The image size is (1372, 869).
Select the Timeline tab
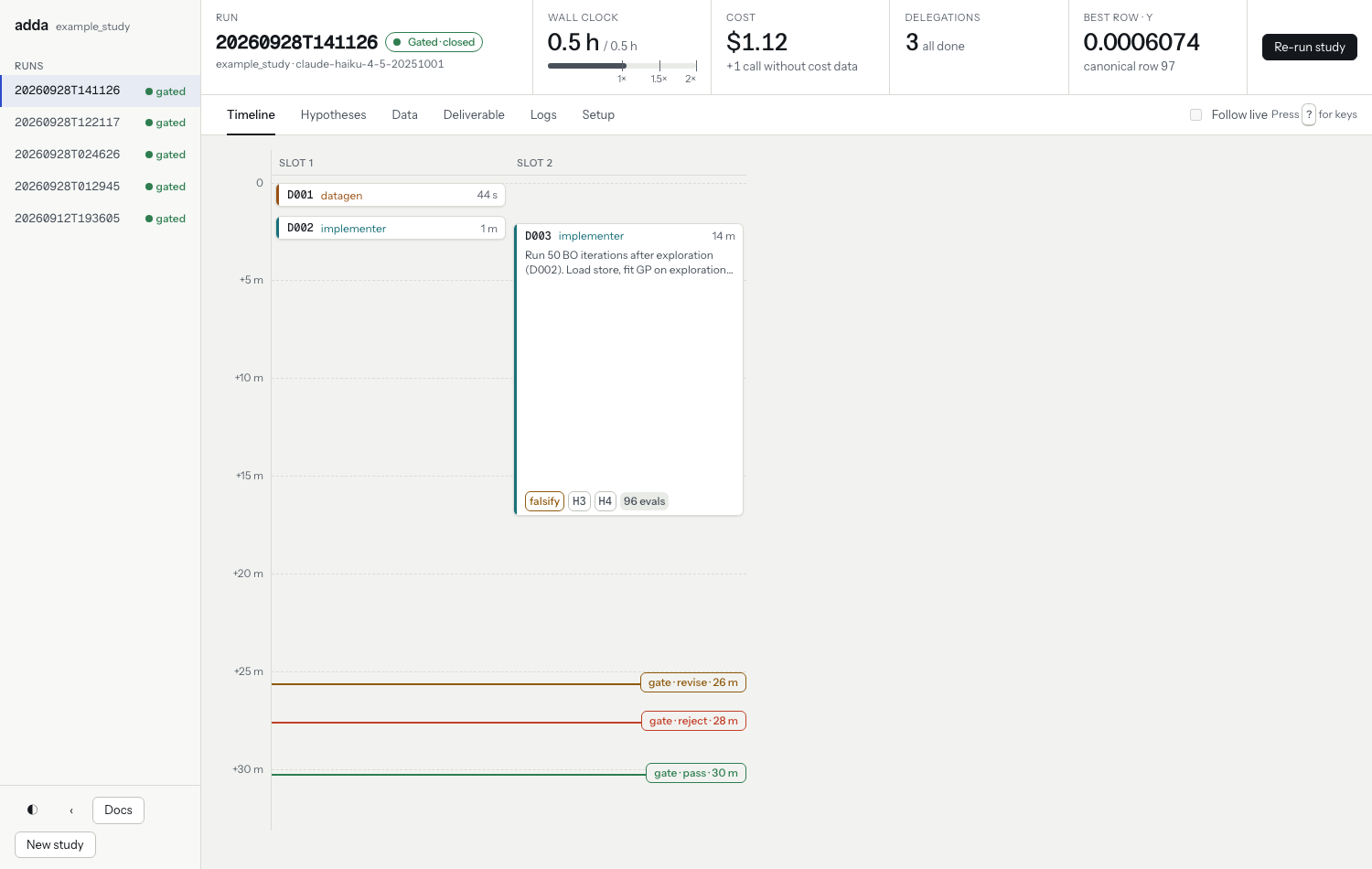pyautogui.click(x=251, y=114)
